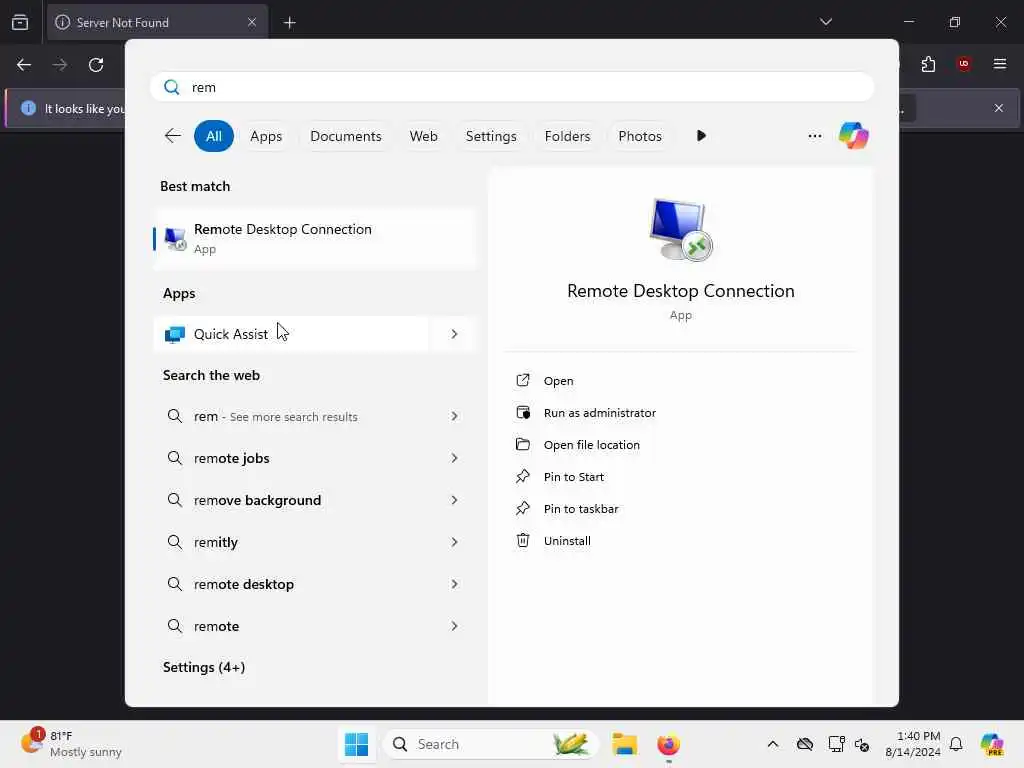Click the Pin to taskbar pin icon
This screenshot has height=768, width=1024.
click(x=522, y=508)
